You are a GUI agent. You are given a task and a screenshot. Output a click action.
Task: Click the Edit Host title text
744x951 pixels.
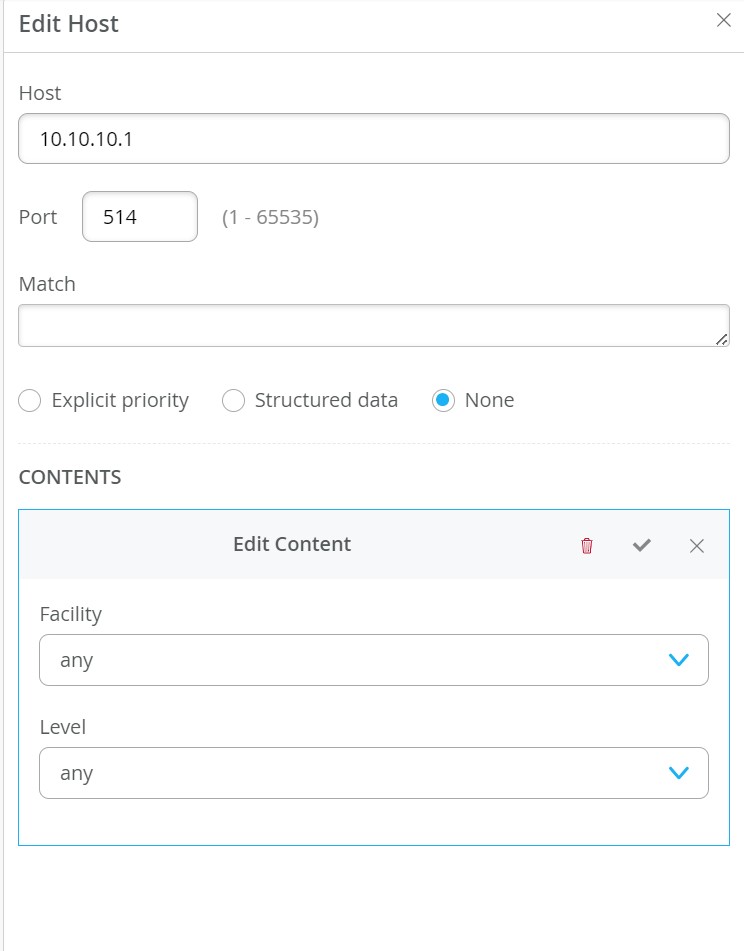pos(67,23)
